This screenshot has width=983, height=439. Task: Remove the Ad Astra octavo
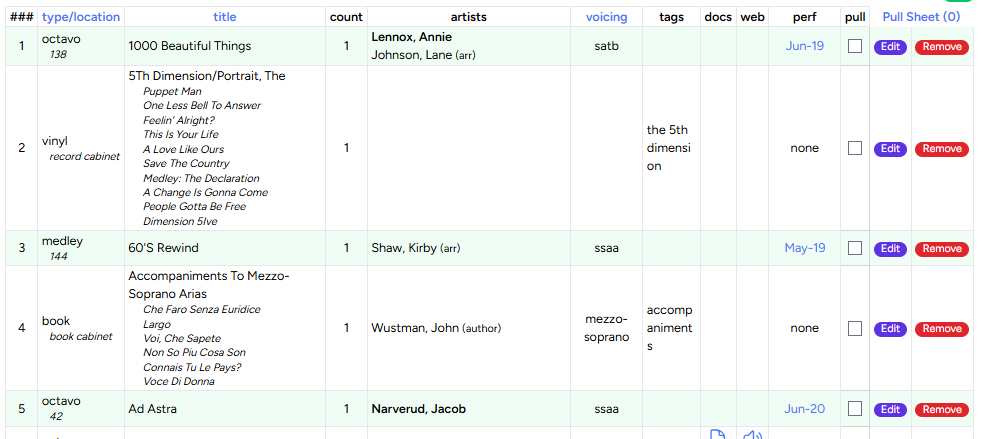pos(941,409)
